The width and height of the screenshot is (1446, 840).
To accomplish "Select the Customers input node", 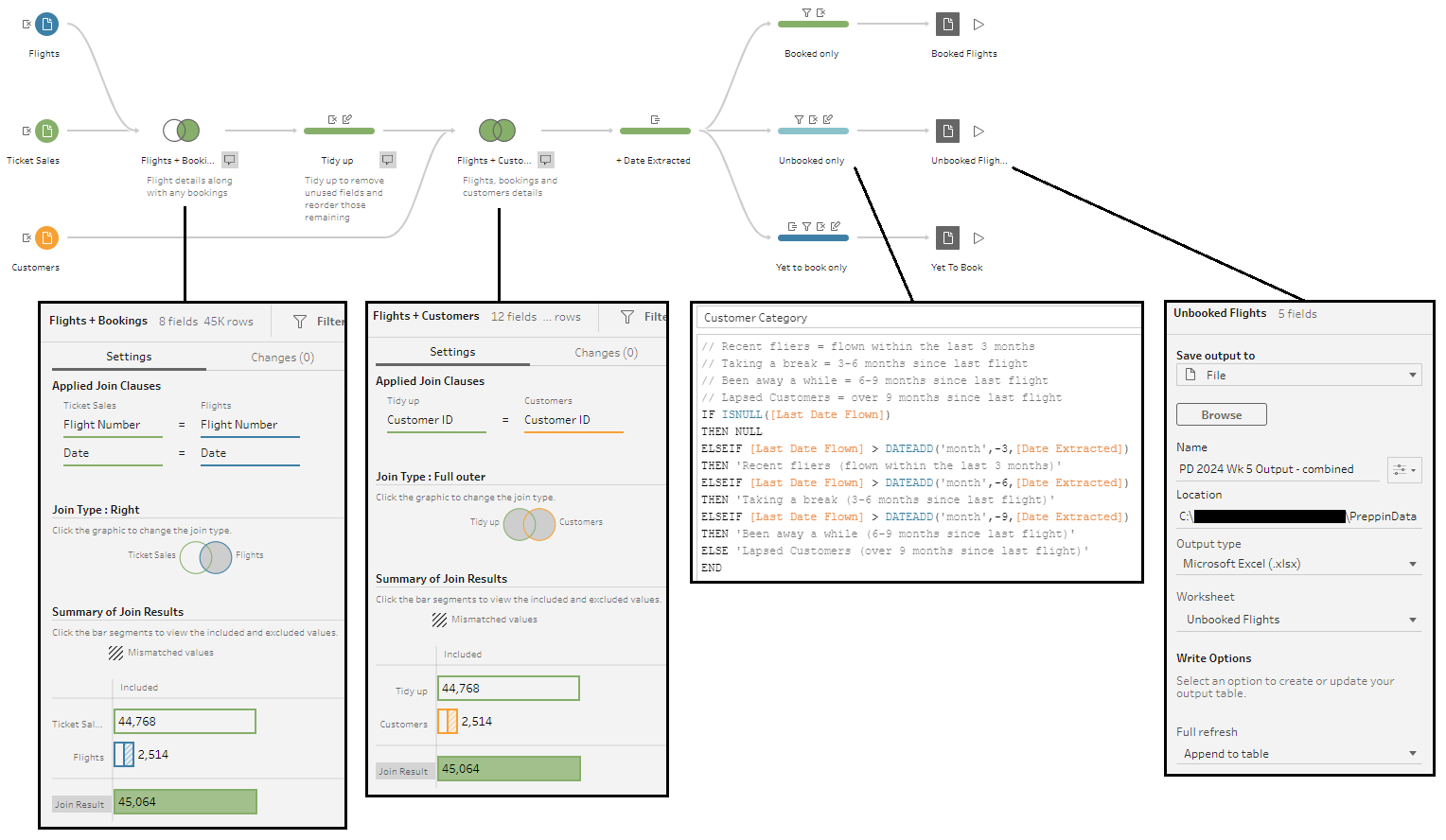I will pyautogui.click(x=46, y=237).
